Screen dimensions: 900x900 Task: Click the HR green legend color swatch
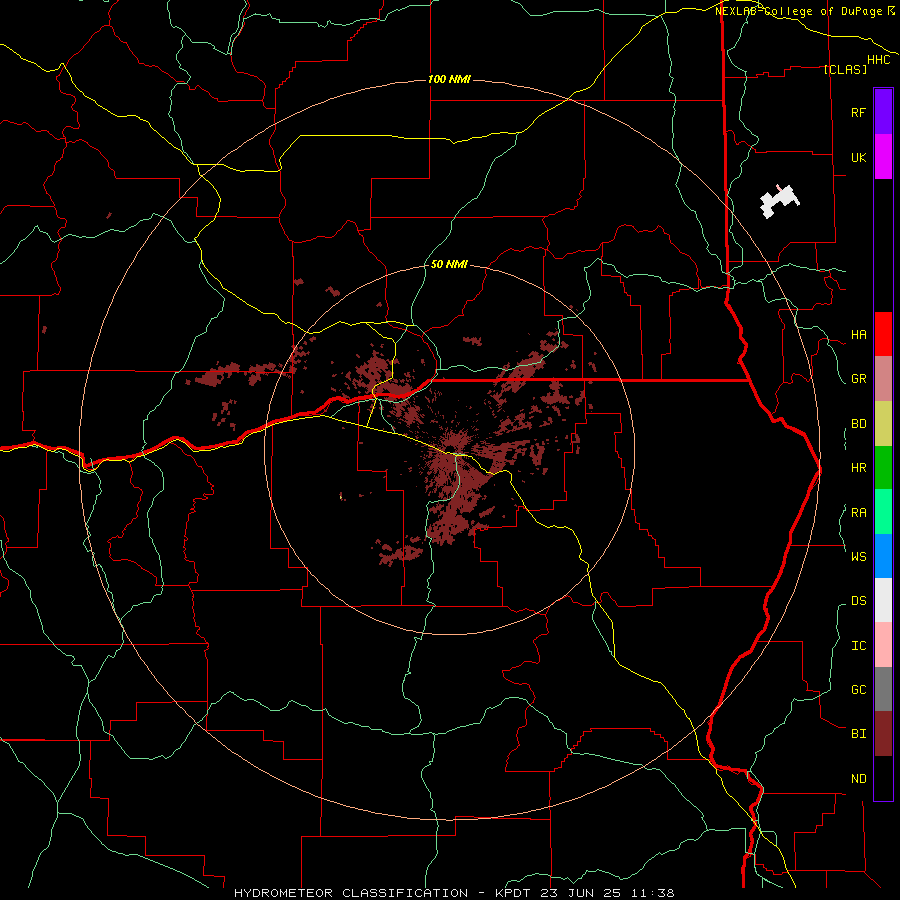coord(883,468)
